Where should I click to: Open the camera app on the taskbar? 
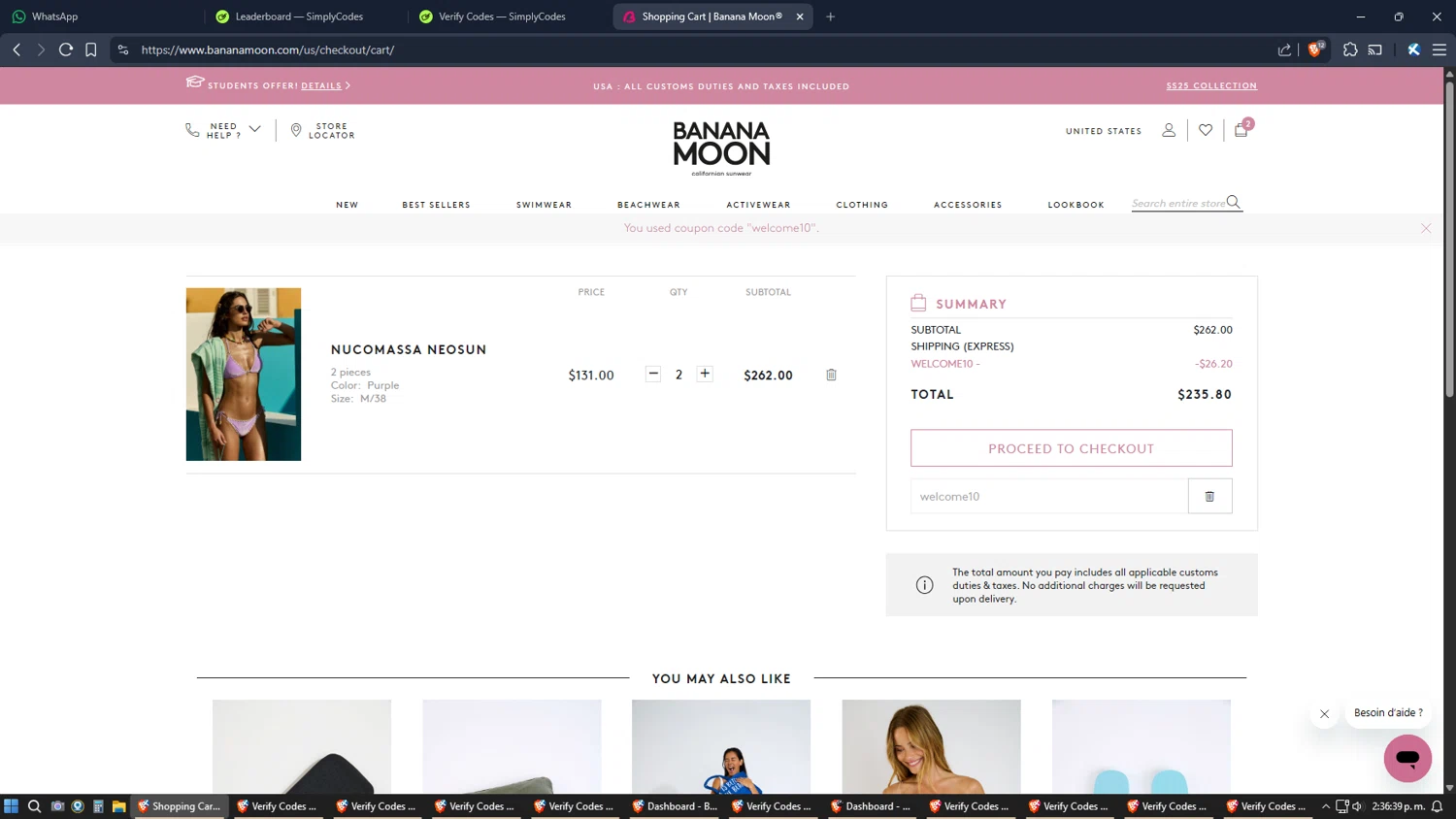pos(57,806)
